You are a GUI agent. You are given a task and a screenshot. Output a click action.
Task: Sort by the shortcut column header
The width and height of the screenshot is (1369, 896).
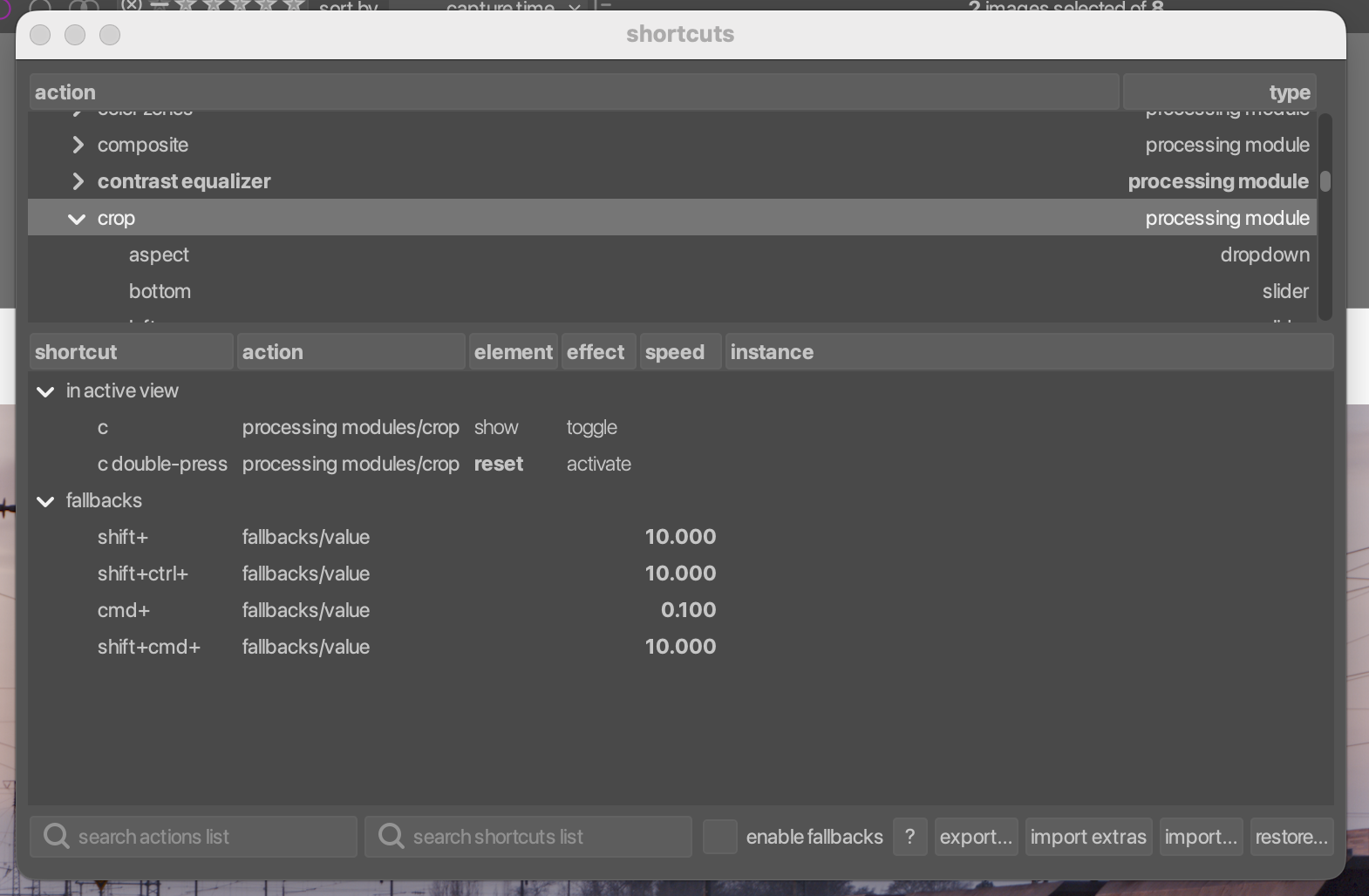(x=131, y=352)
